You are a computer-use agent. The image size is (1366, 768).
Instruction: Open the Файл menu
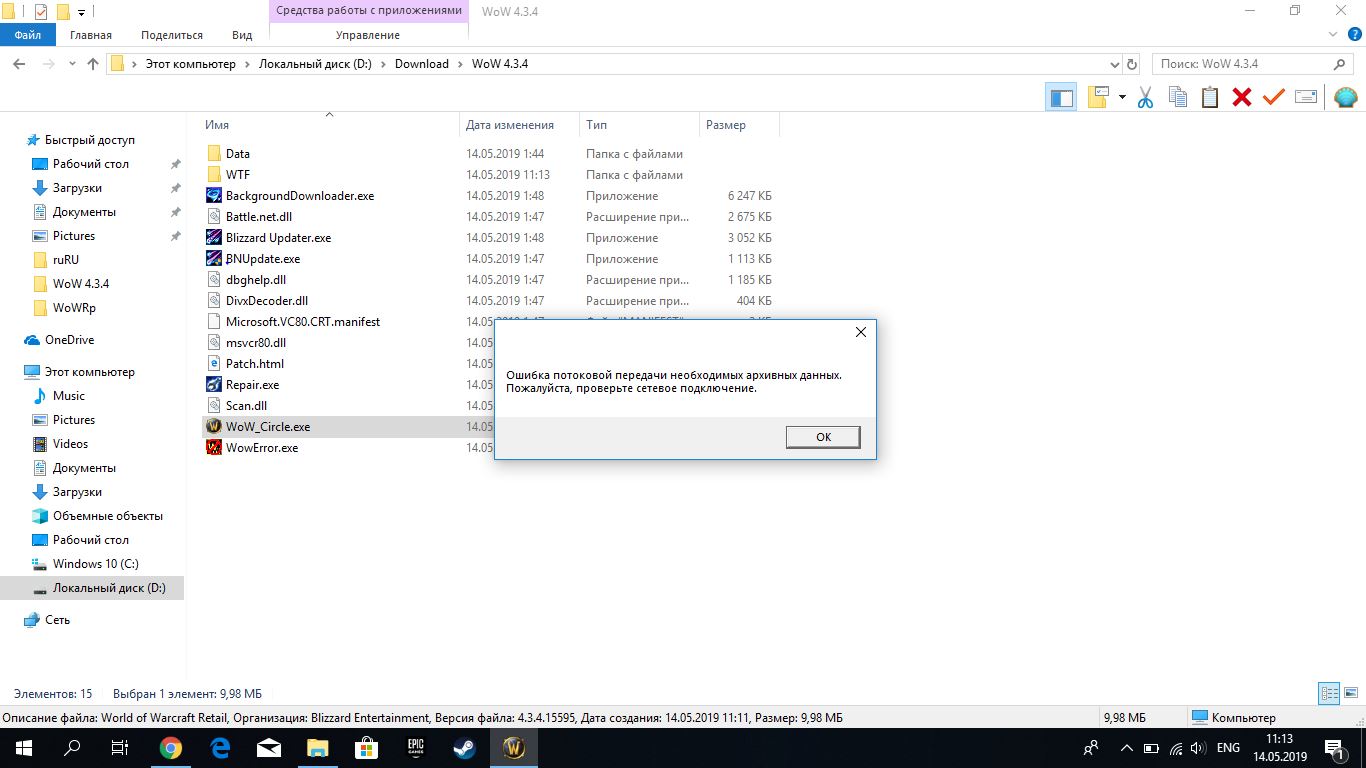point(28,35)
